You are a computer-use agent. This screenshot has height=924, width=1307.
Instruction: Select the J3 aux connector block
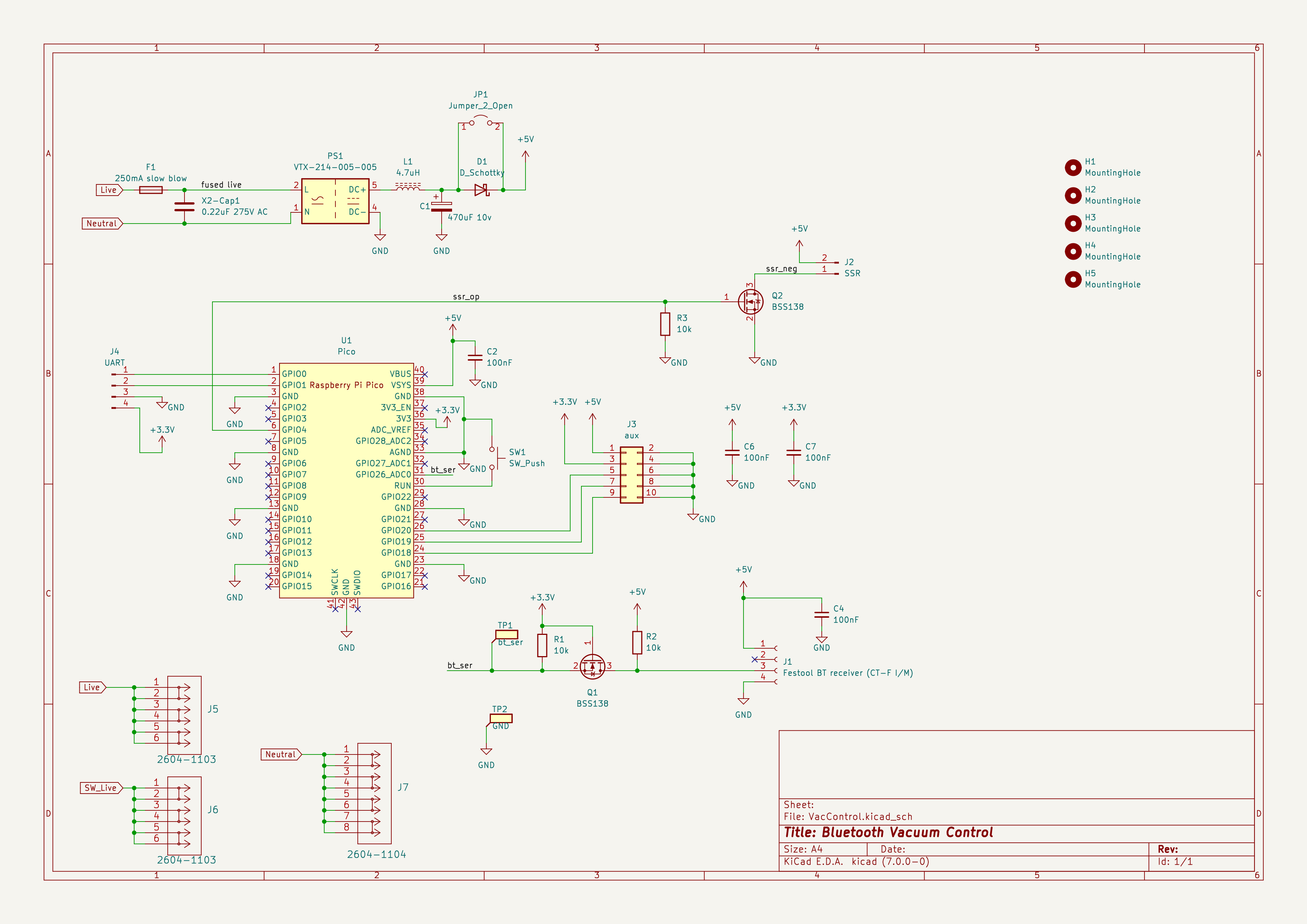click(631, 475)
